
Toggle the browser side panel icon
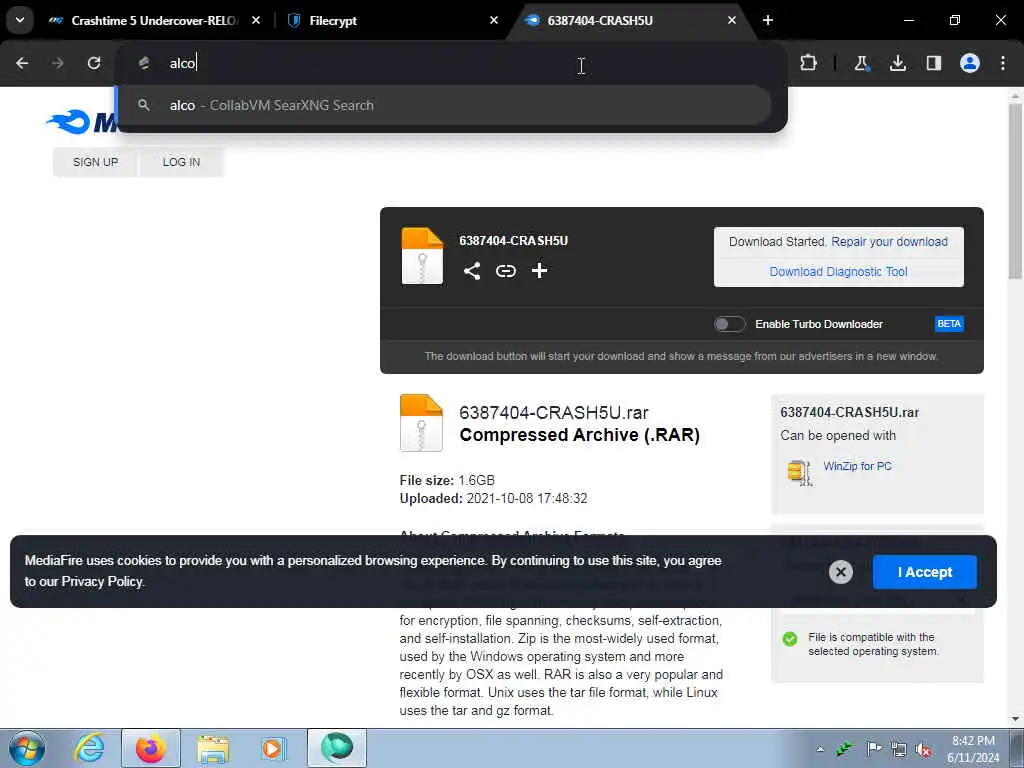click(934, 63)
